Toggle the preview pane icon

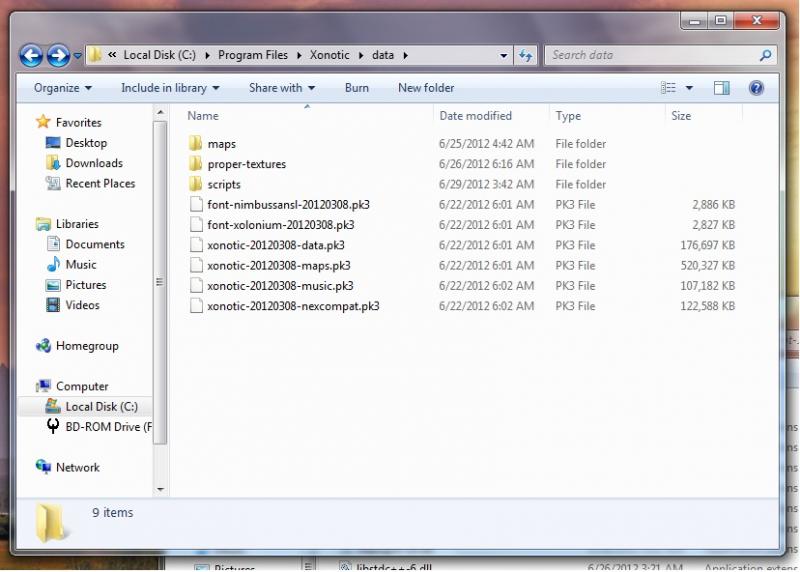pos(722,88)
